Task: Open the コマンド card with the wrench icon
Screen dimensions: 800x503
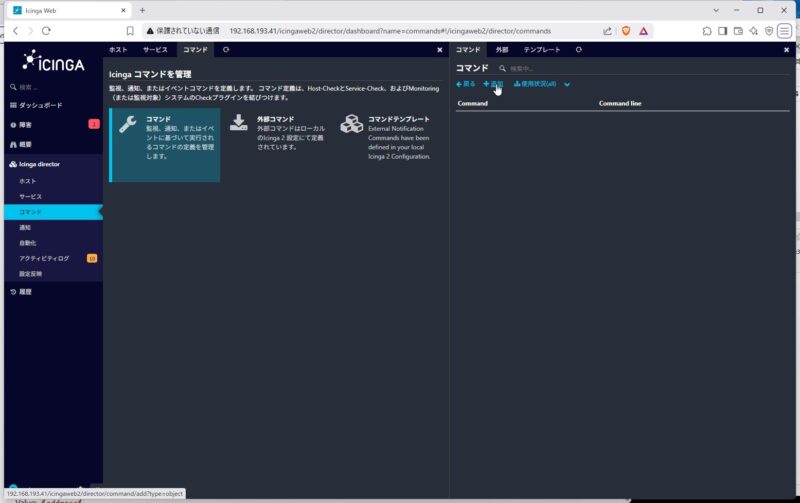Action: coord(165,145)
